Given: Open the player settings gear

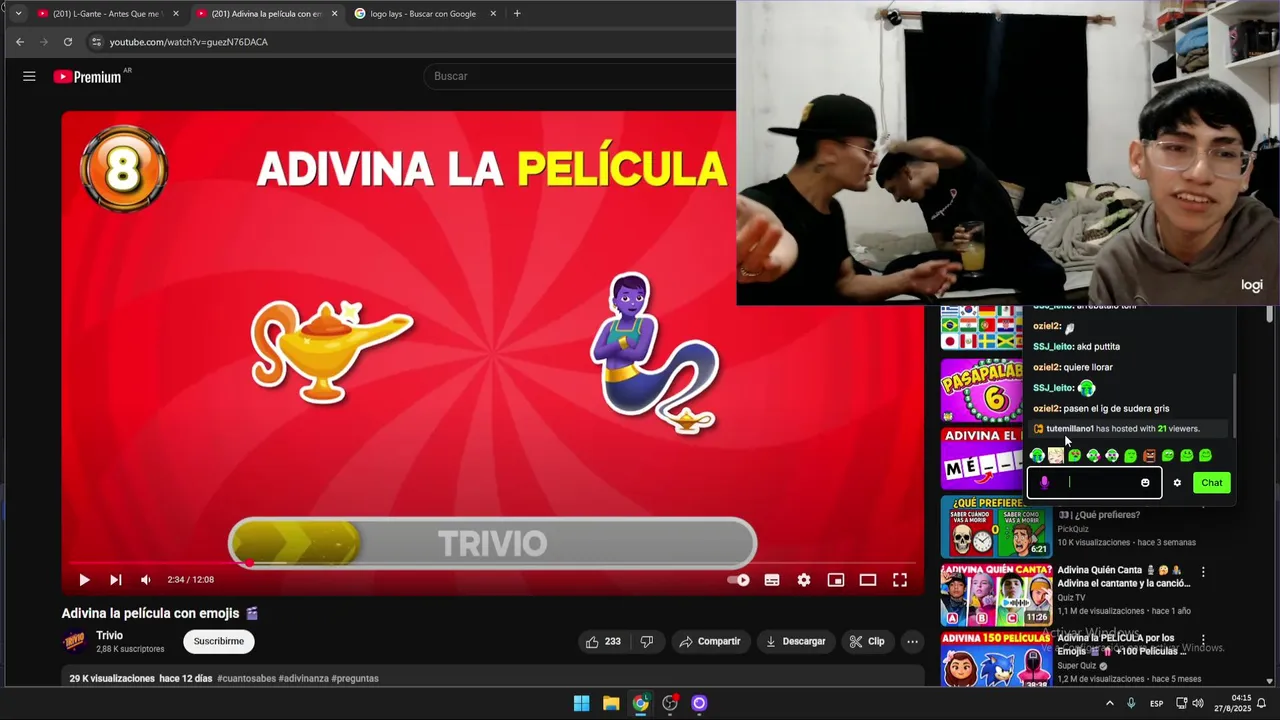Looking at the screenshot, I should (804, 580).
